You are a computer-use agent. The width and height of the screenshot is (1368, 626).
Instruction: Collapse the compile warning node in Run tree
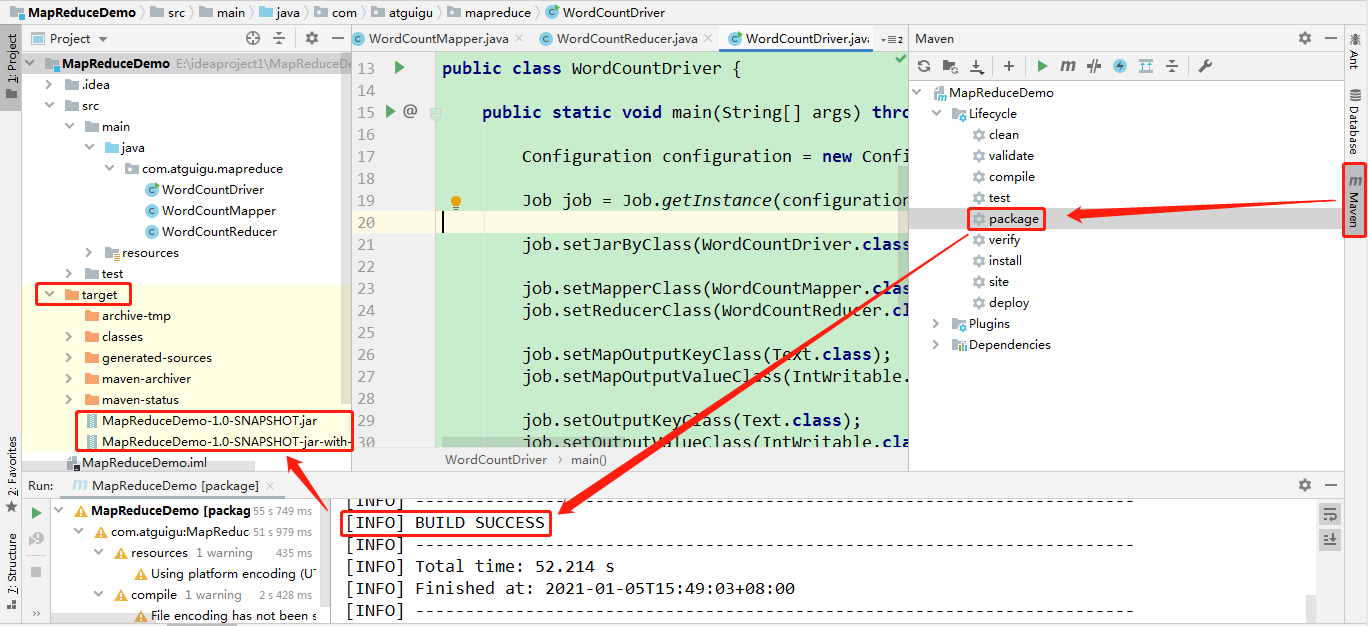[x=100, y=595]
